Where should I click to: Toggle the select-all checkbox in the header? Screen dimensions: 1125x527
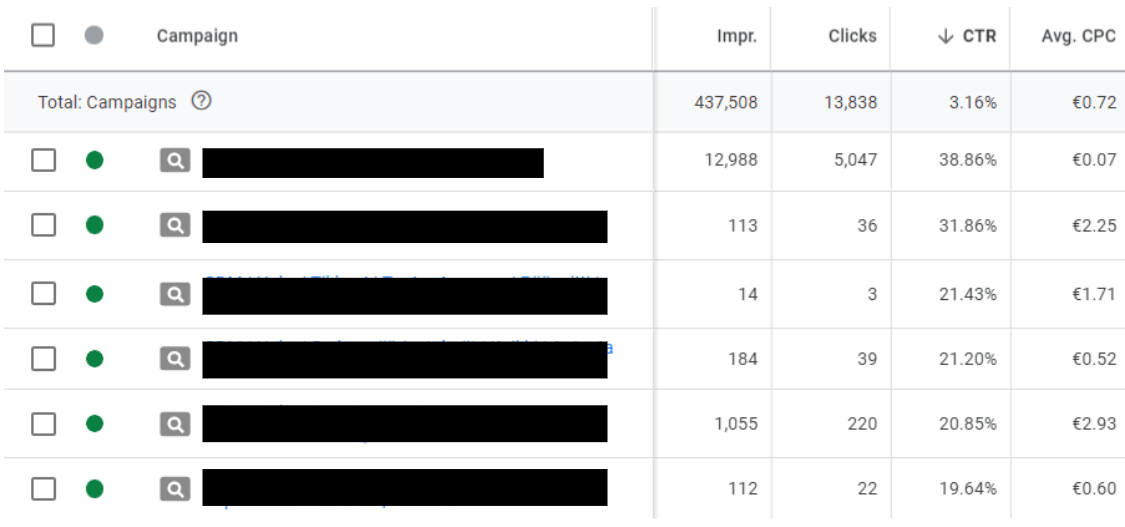(x=43, y=35)
